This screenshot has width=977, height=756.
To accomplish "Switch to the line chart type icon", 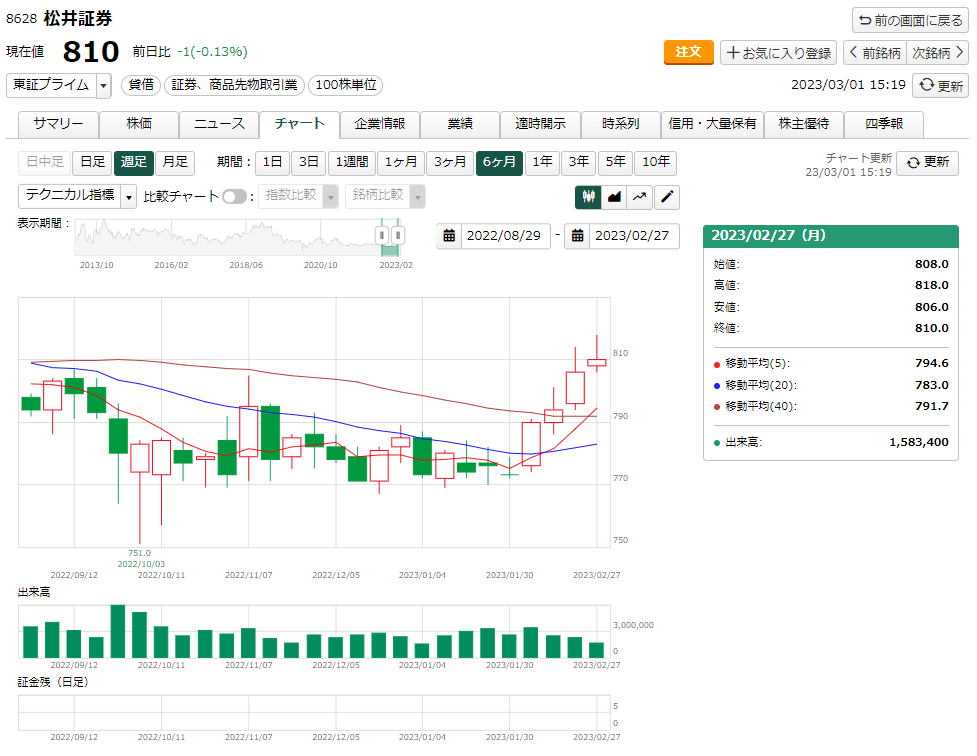I will click(640, 197).
